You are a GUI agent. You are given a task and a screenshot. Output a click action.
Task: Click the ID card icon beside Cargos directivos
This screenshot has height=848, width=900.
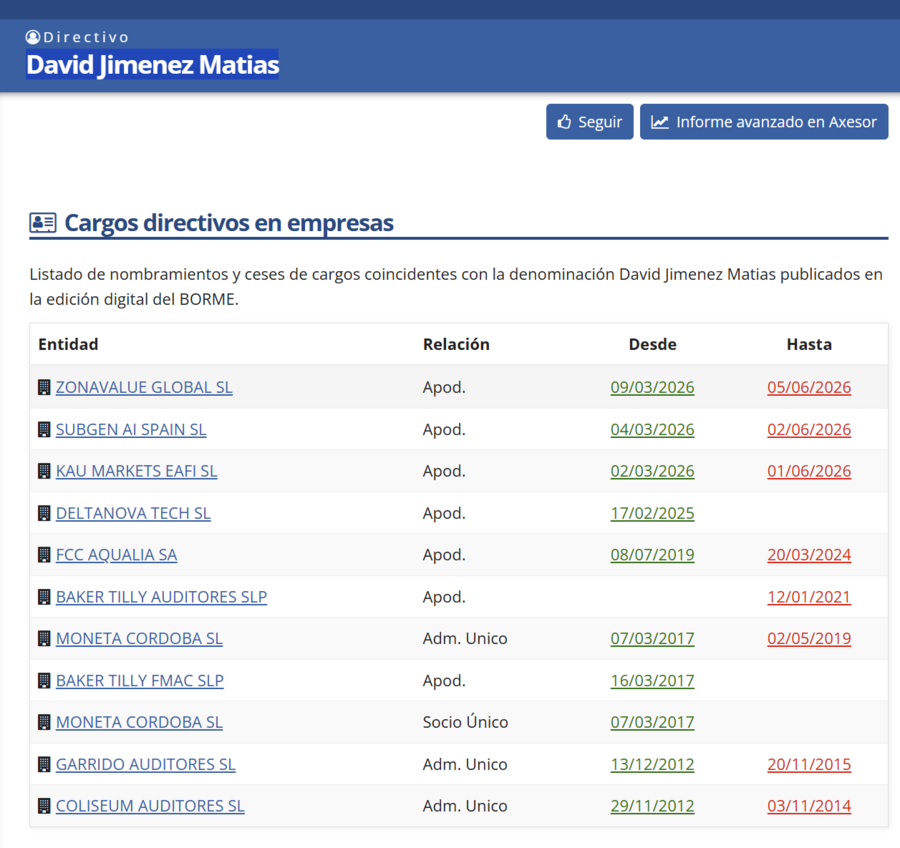click(43, 223)
